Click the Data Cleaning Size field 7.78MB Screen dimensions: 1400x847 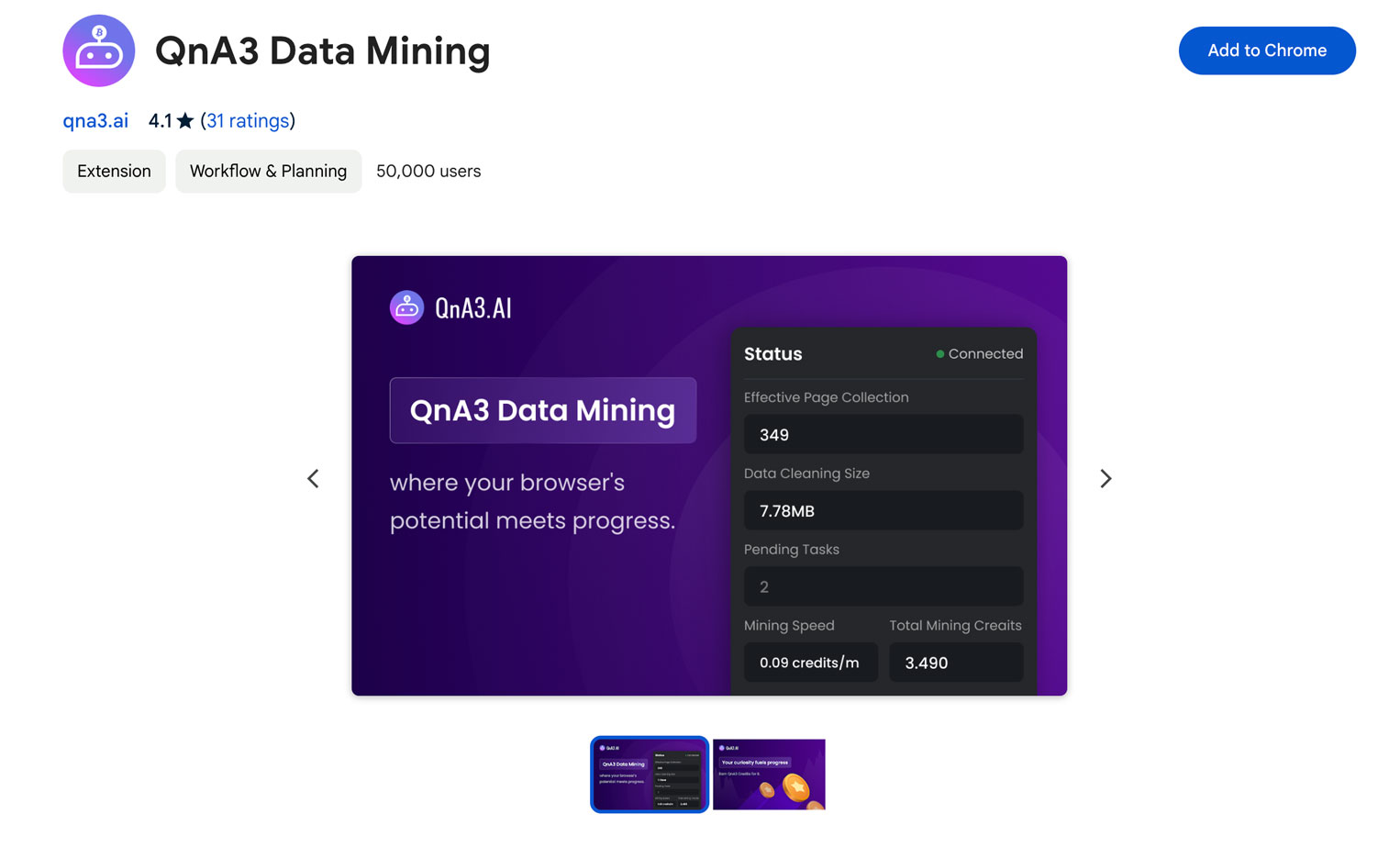click(x=883, y=510)
